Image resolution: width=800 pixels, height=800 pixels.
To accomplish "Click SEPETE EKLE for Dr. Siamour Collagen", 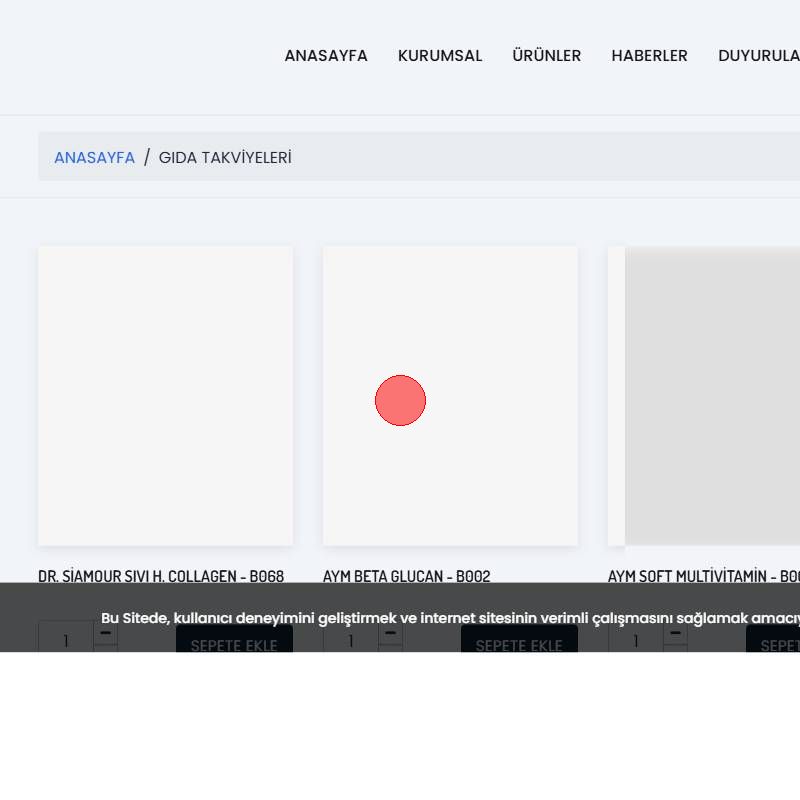I will 234,643.
